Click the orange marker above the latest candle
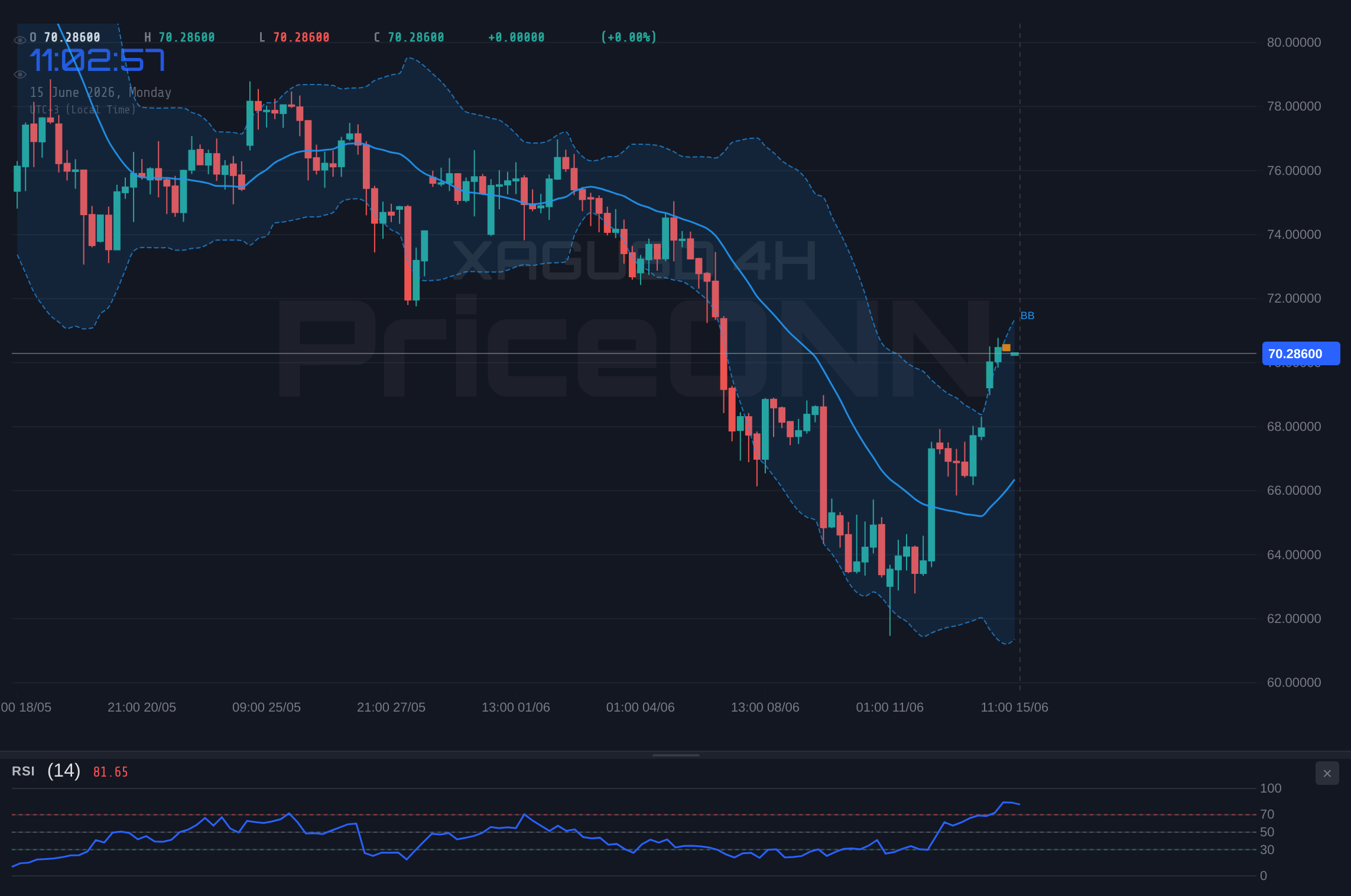 [x=1006, y=348]
